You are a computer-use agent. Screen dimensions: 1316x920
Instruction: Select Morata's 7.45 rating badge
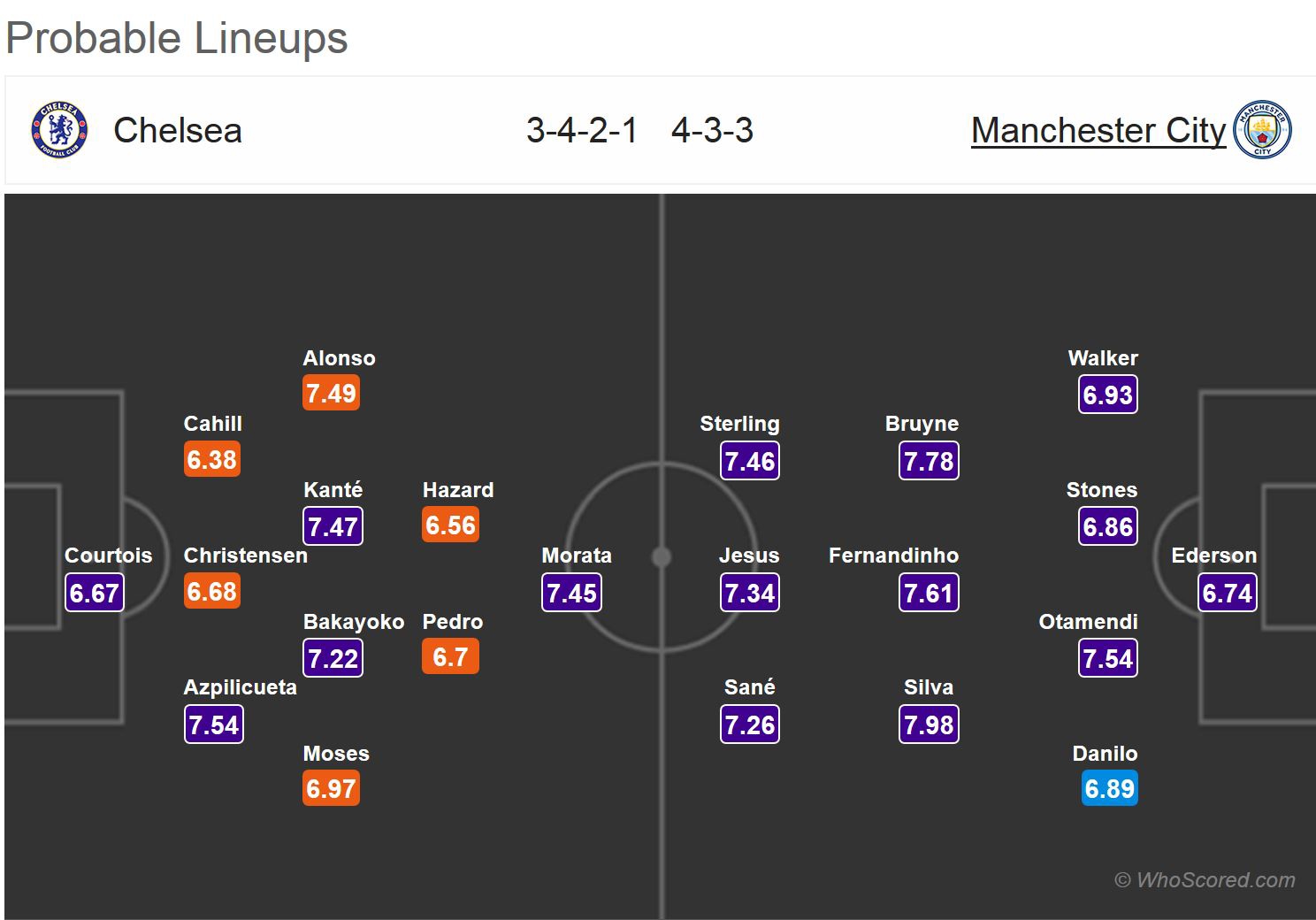click(x=571, y=593)
